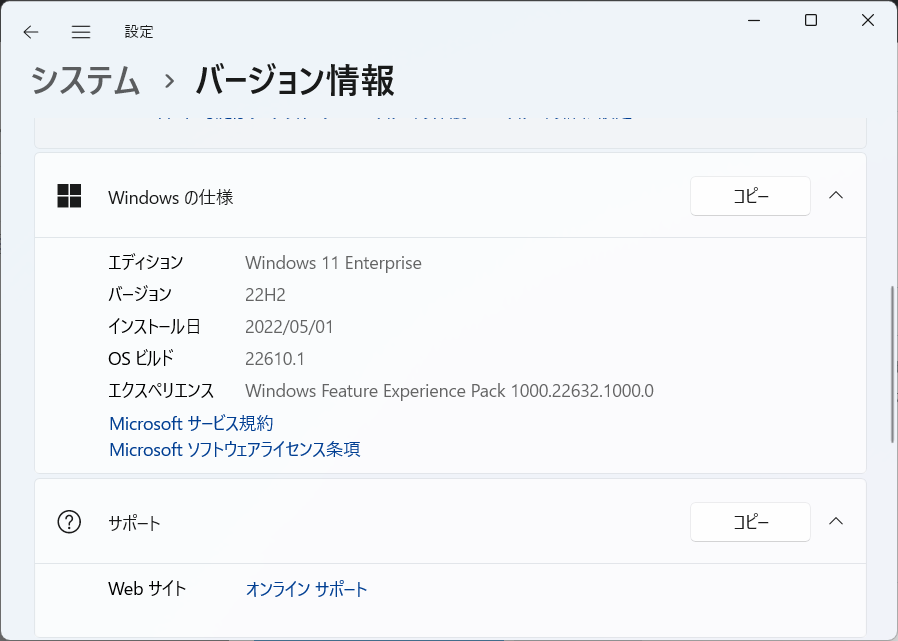Navigate to システム breadcrumb
The width and height of the screenshot is (898, 641).
coord(85,80)
